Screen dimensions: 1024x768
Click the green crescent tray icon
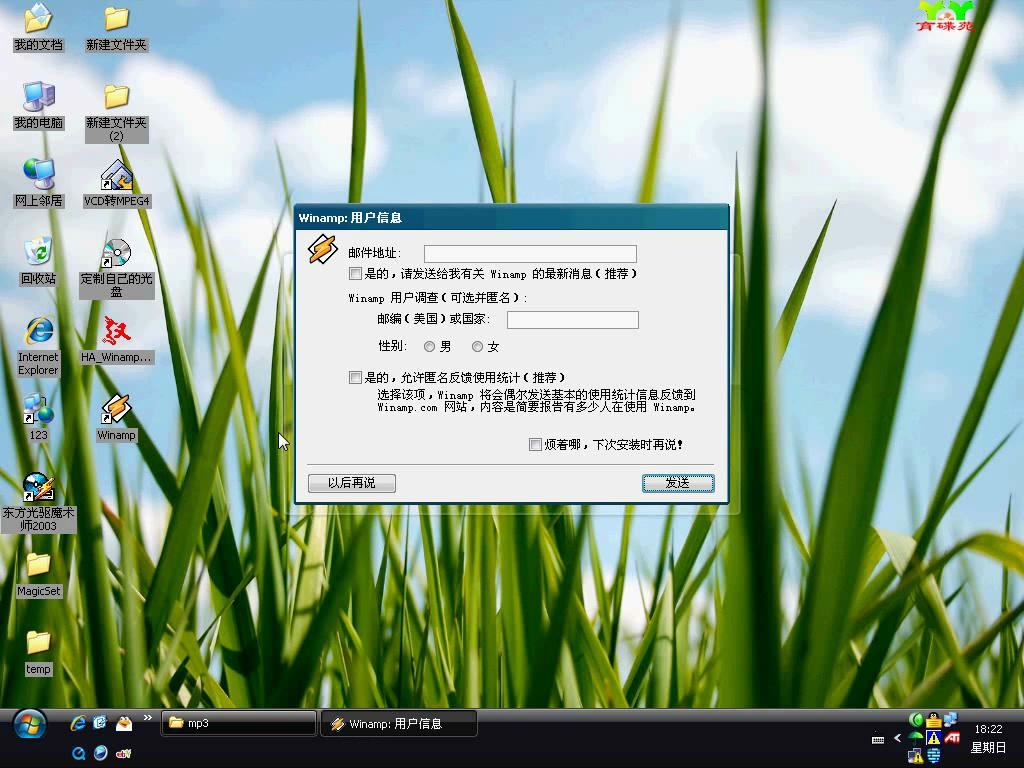click(916, 720)
